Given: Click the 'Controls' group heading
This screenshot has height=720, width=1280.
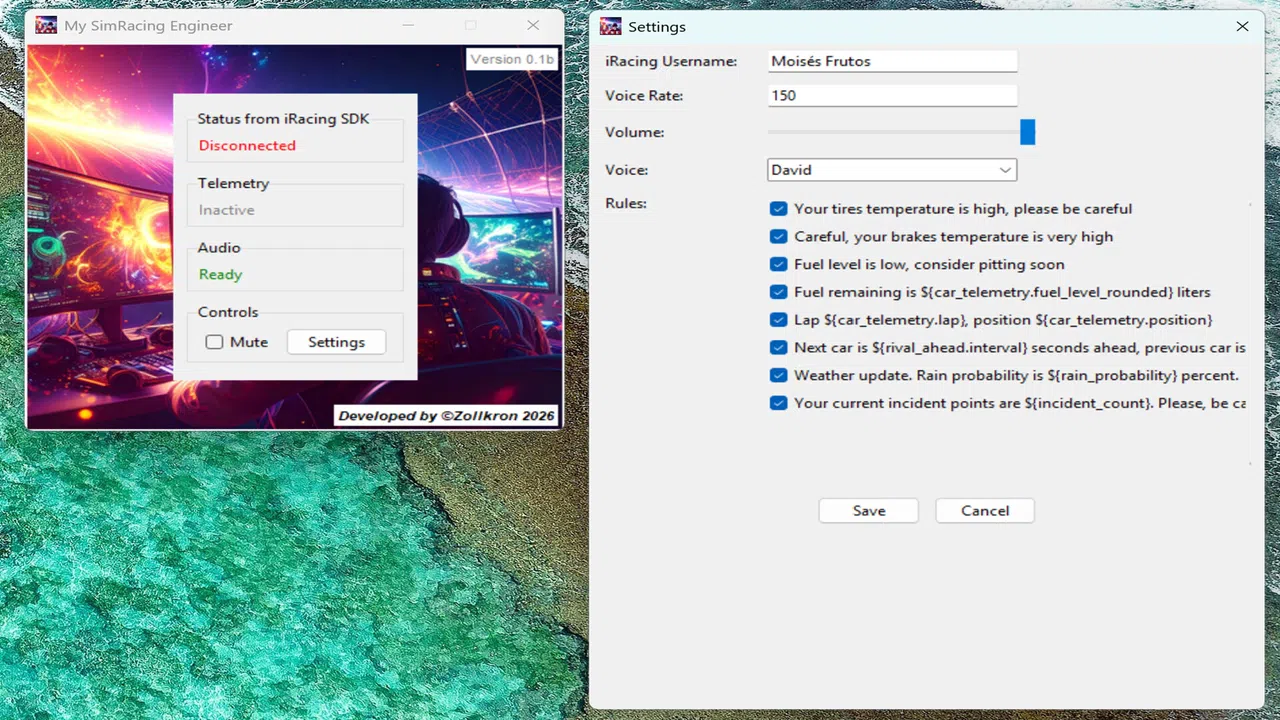Looking at the screenshot, I should [x=228, y=313].
